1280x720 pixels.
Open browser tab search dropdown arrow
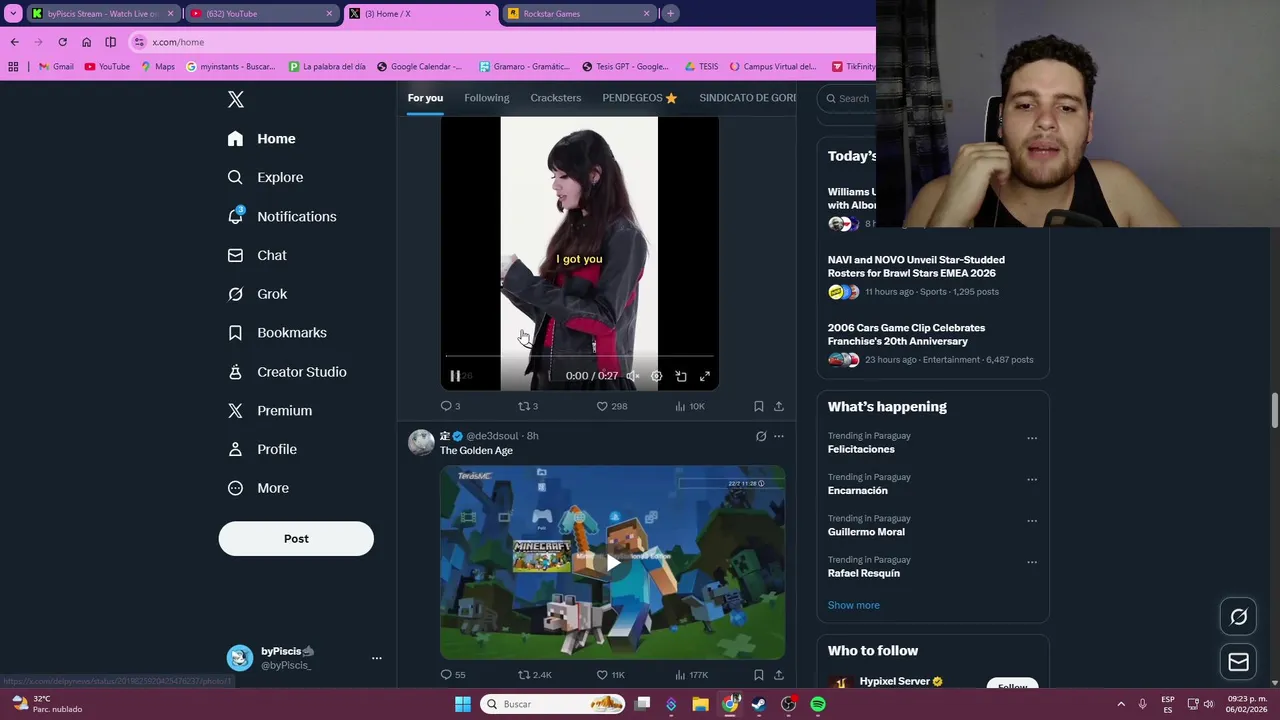[x=13, y=13]
